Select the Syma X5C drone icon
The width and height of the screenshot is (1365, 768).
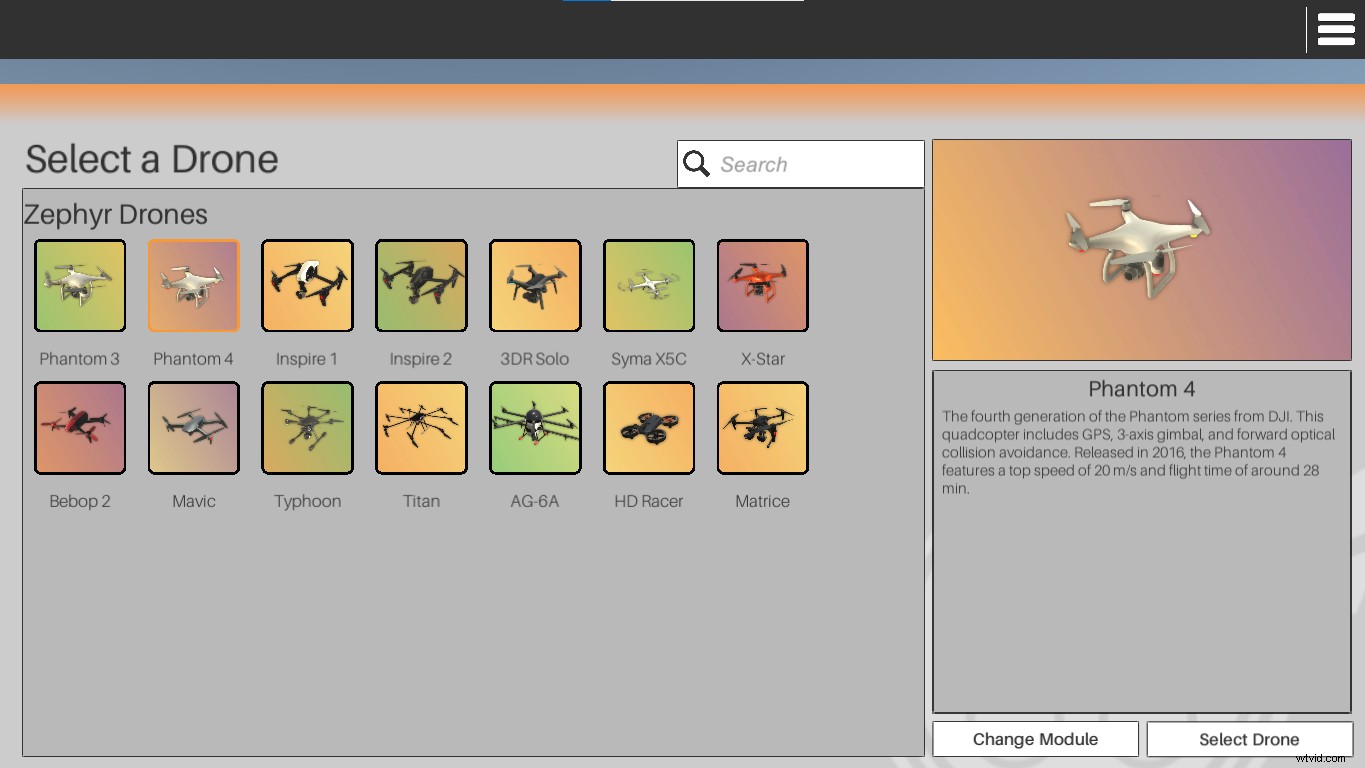tap(648, 285)
